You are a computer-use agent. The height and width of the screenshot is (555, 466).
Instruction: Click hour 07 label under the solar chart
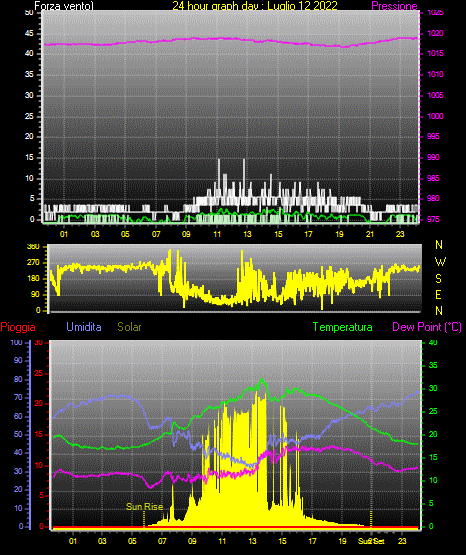(x=162, y=541)
